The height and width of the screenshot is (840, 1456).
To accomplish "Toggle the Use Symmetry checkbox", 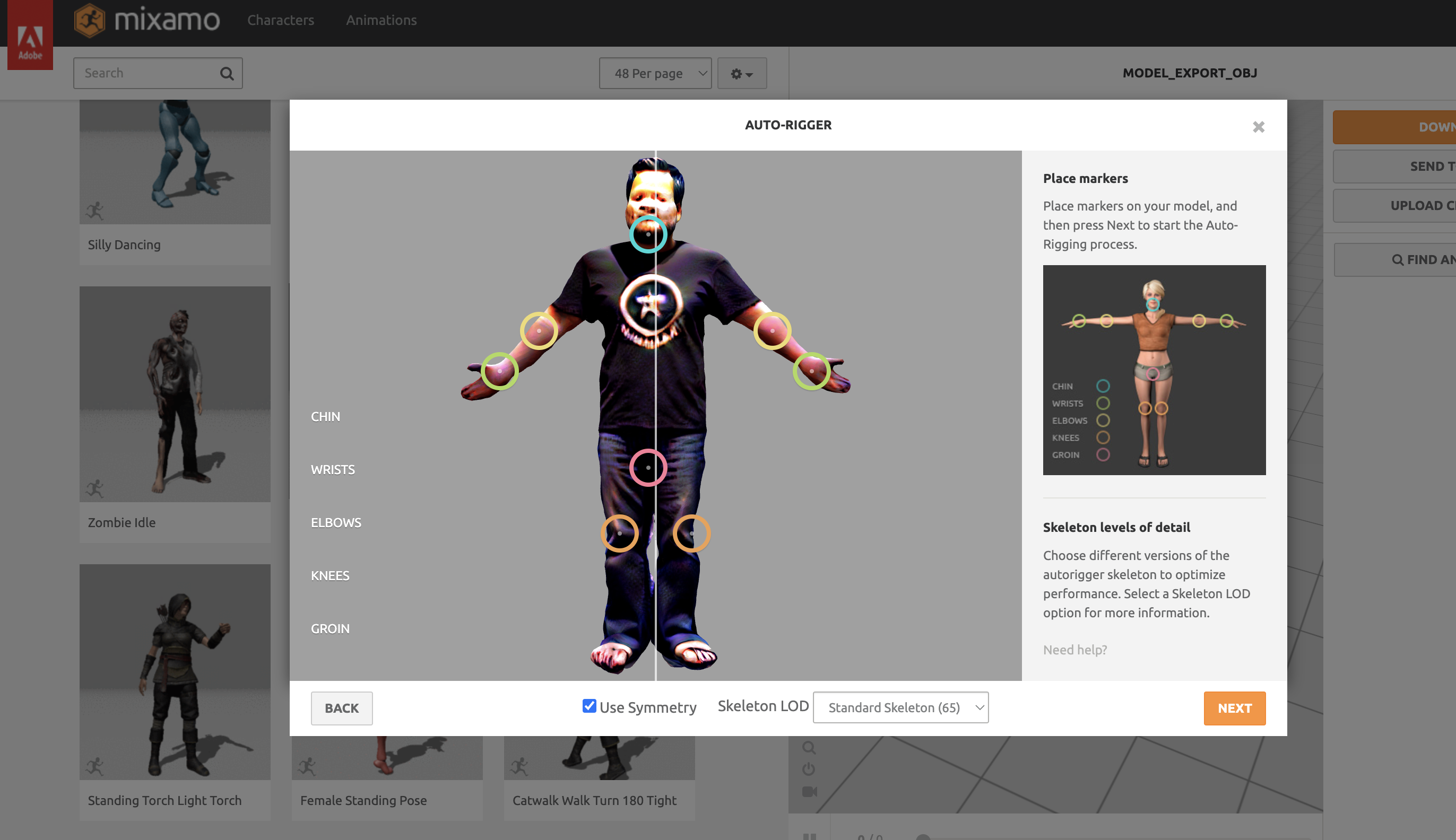I will click(588, 706).
